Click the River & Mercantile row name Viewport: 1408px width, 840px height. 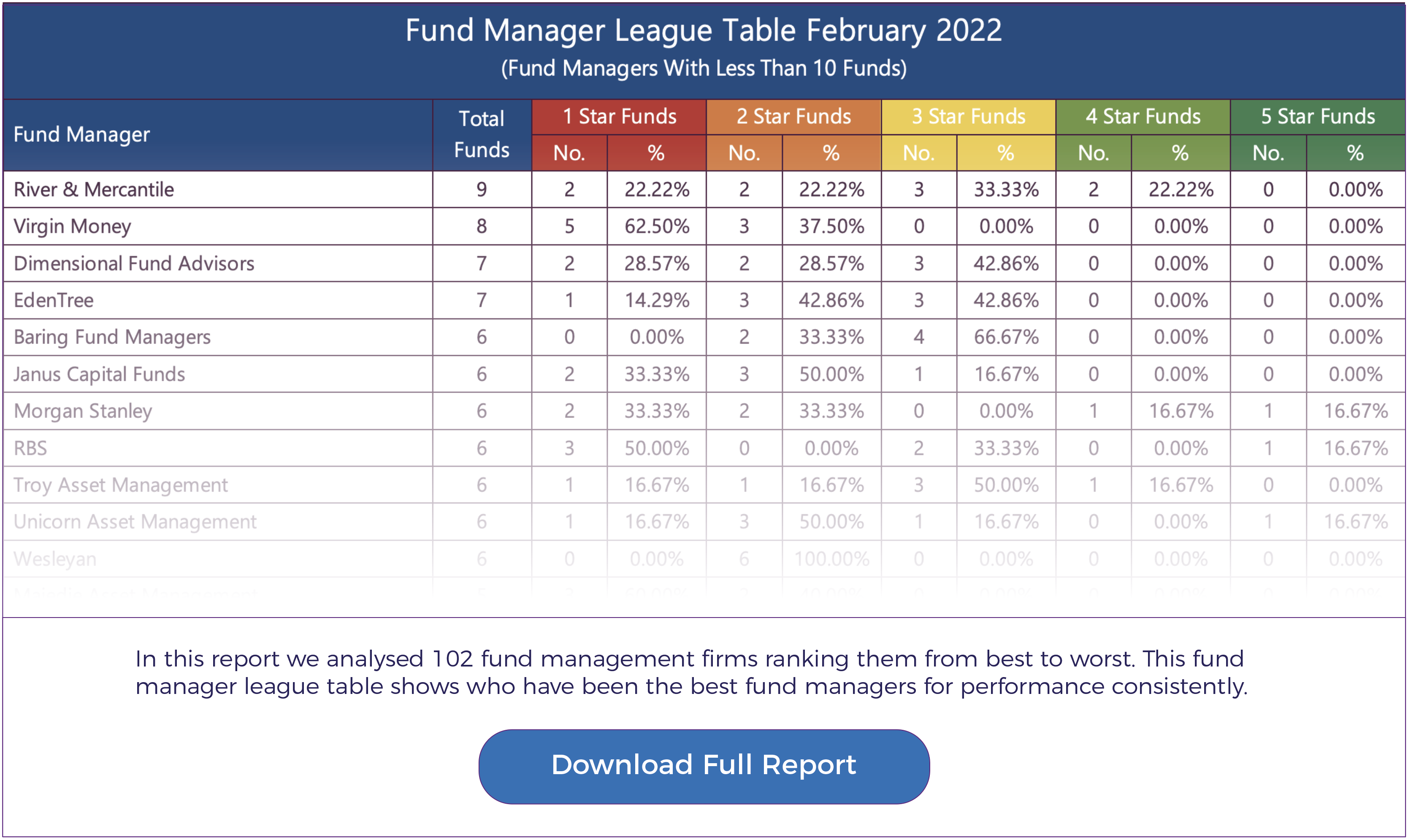point(94,190)
